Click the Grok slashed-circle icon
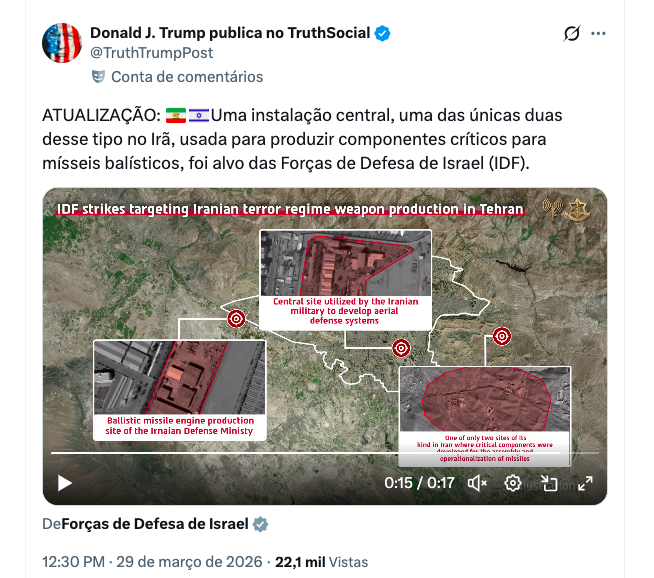654x578 pixels. 571,33
